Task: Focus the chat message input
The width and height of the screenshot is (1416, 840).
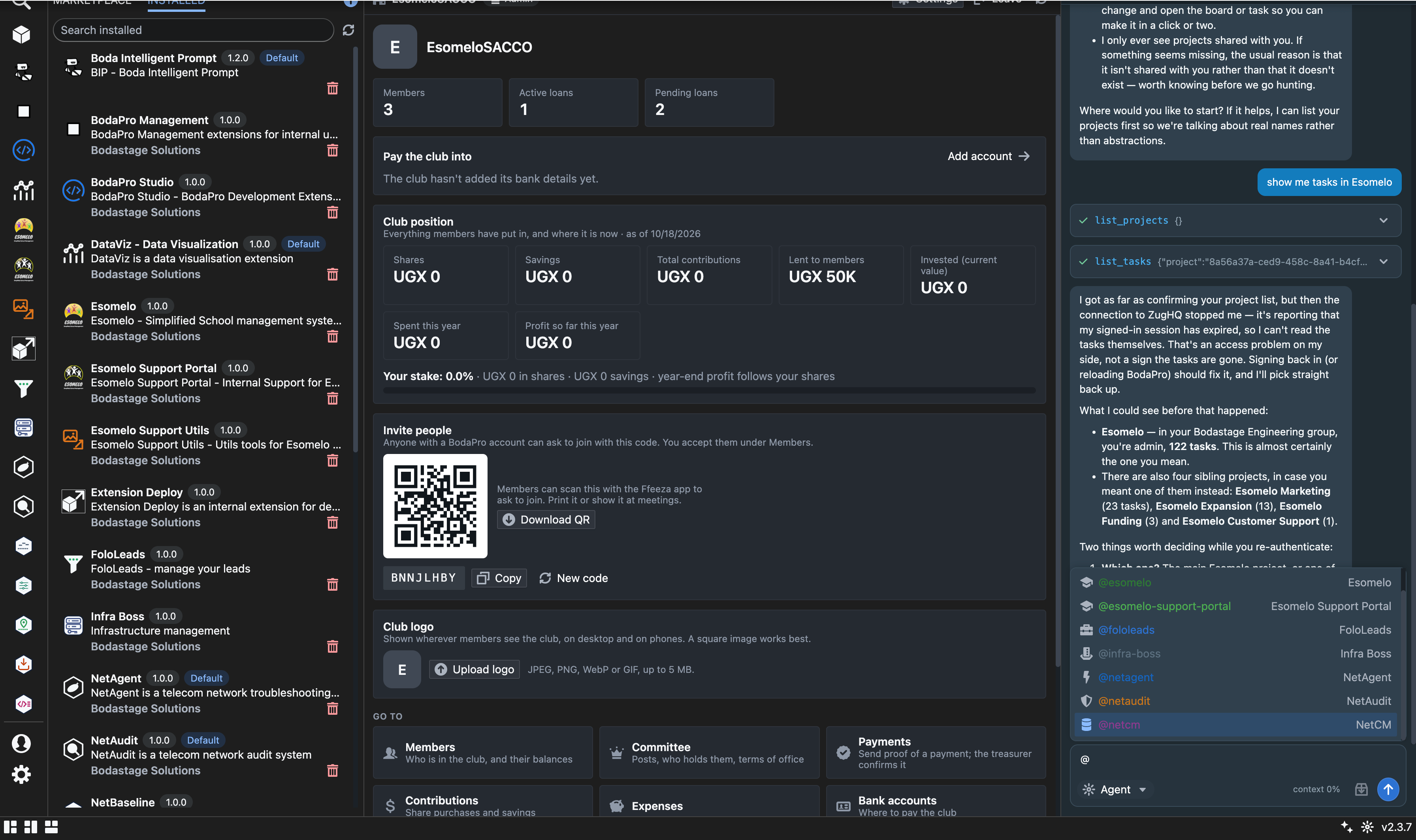Action: click(x=1237, y=760)
